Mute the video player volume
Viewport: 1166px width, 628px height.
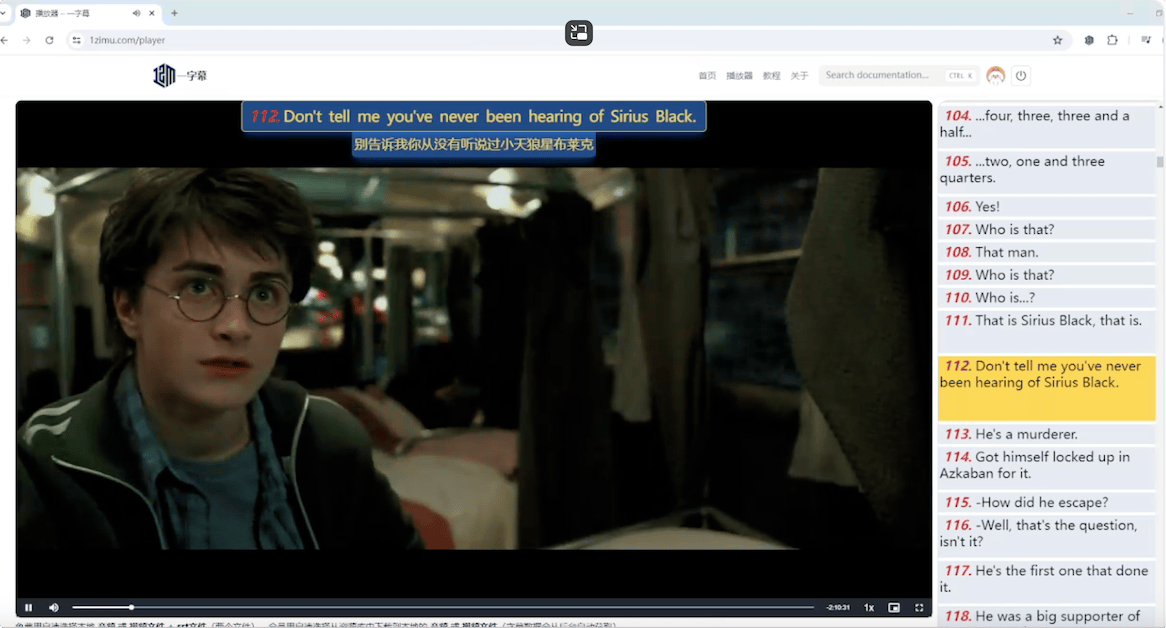tap(54, 607)
